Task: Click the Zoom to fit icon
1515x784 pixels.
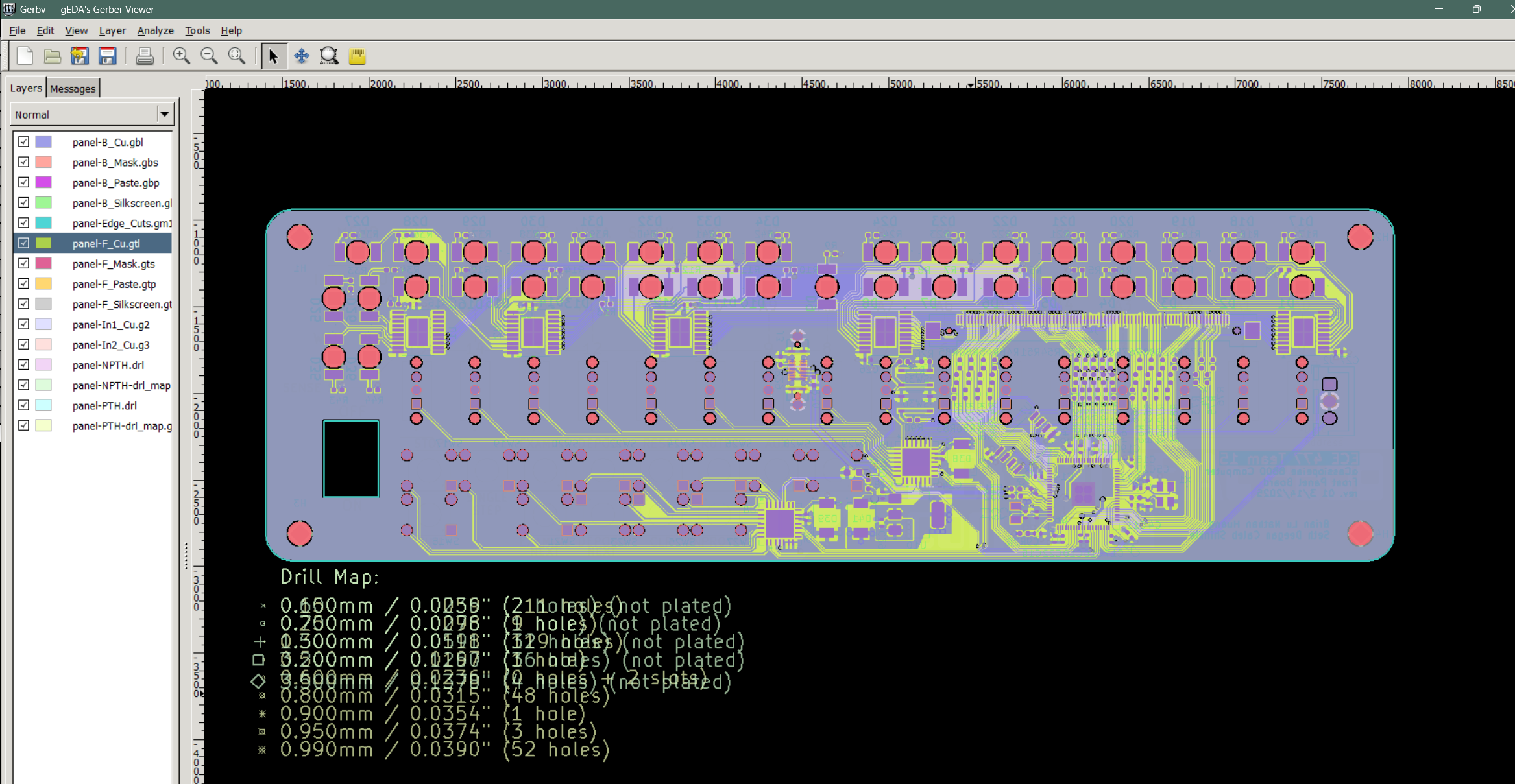Action: [237, 56]
